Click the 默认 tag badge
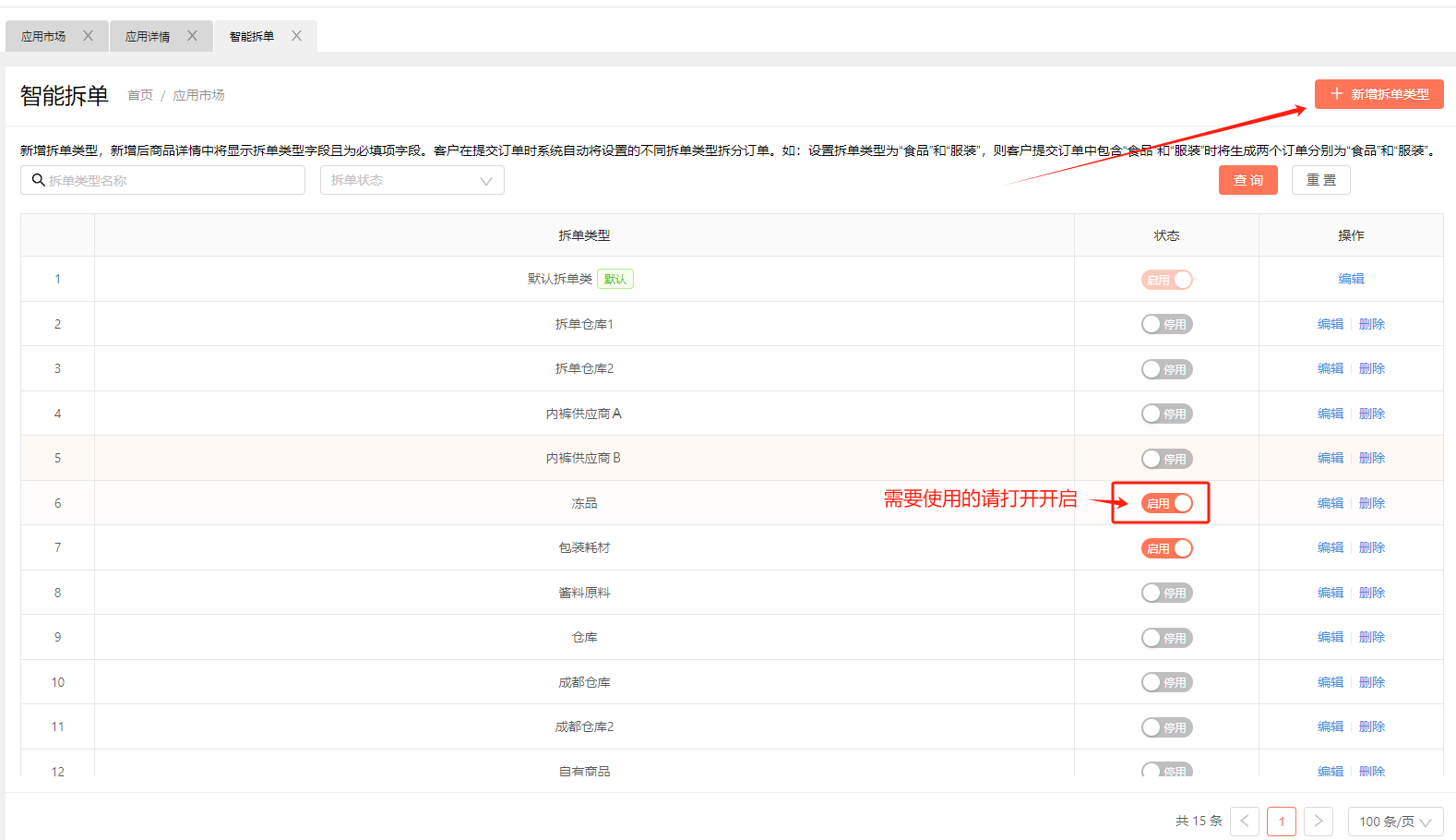This screenshot has width=1456, height=840. 615,279
